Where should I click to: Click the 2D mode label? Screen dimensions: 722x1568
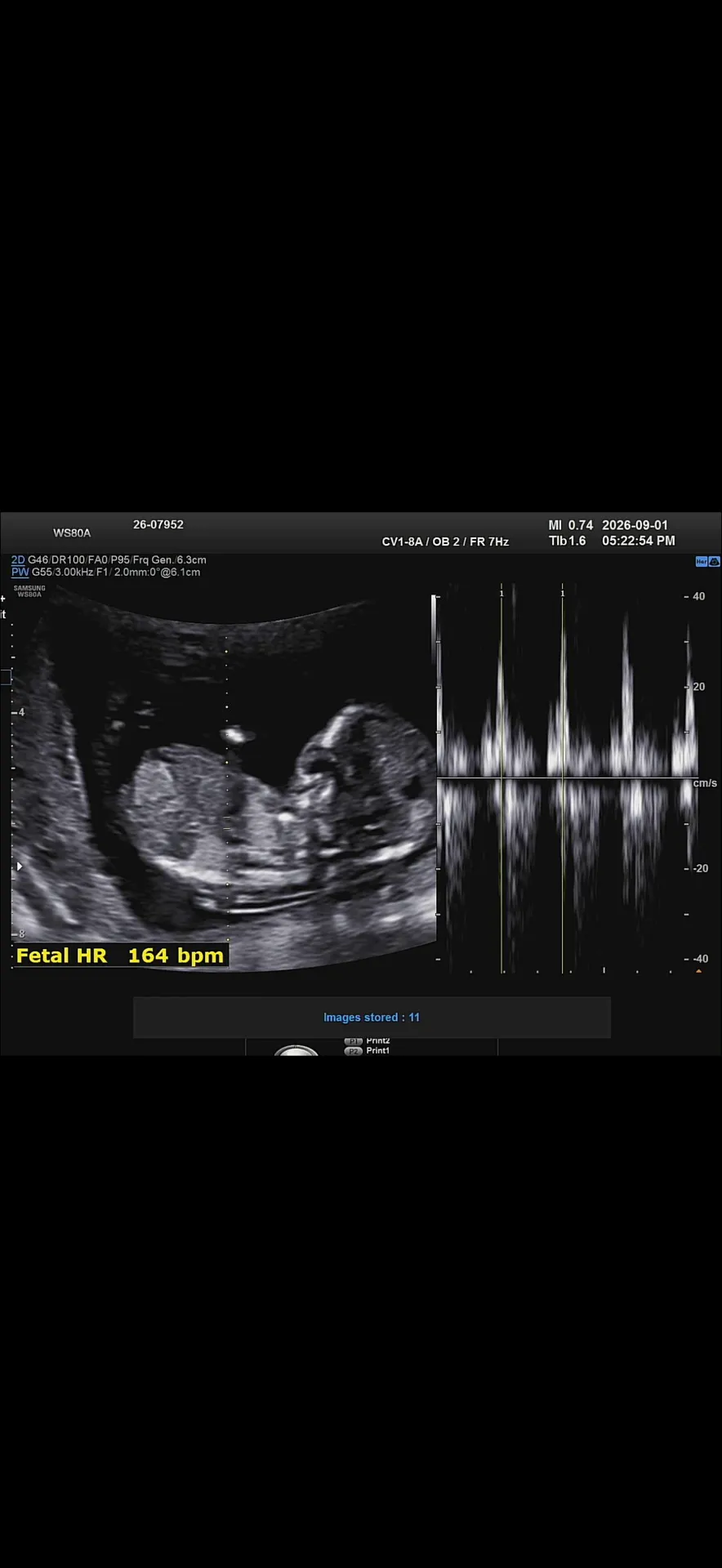18,560
